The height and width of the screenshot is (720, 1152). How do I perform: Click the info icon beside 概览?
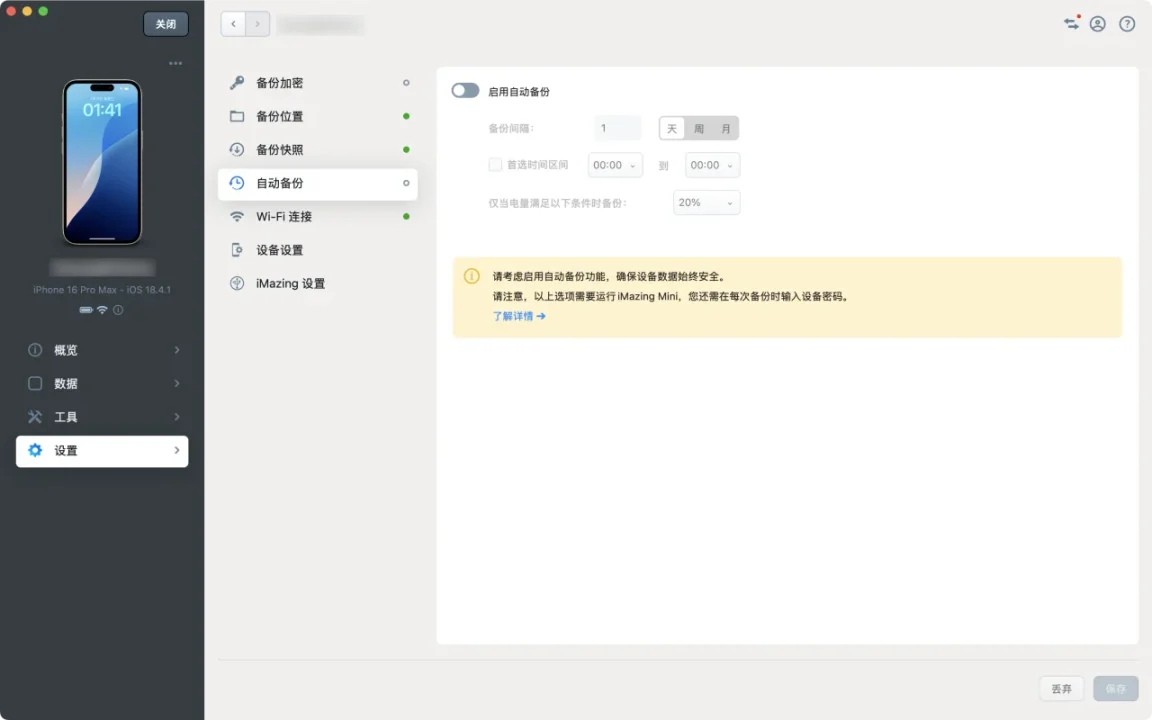(x=35, y=350)
